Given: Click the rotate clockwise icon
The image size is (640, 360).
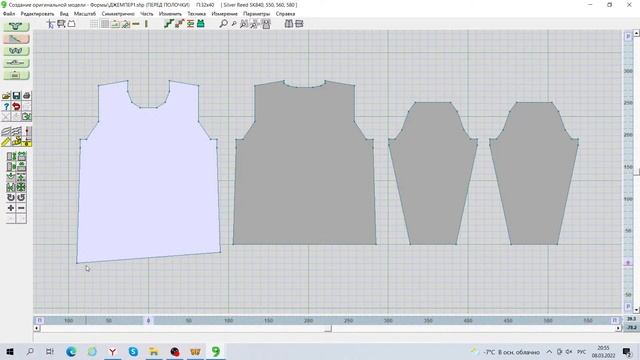Looking at the screenshot, I should [x=21, y=198].
